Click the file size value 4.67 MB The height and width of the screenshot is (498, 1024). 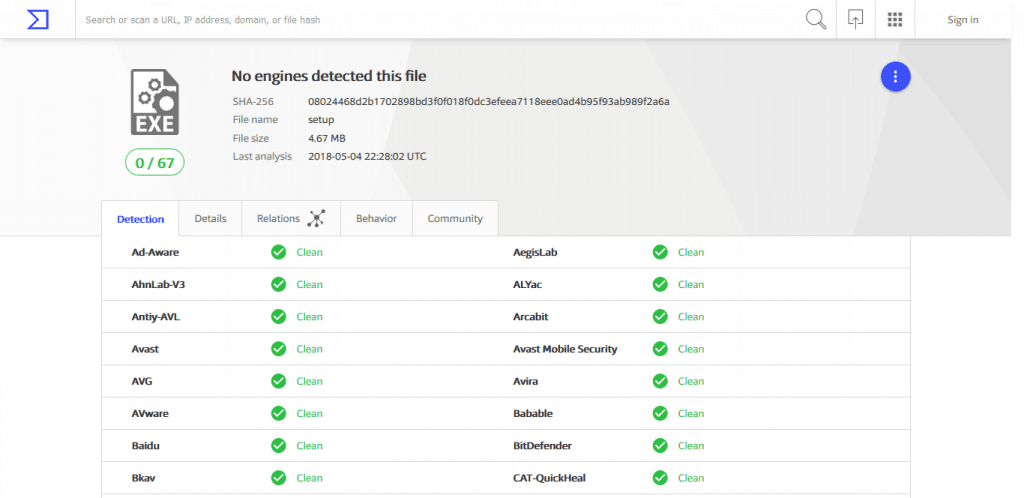pos(327,138)
